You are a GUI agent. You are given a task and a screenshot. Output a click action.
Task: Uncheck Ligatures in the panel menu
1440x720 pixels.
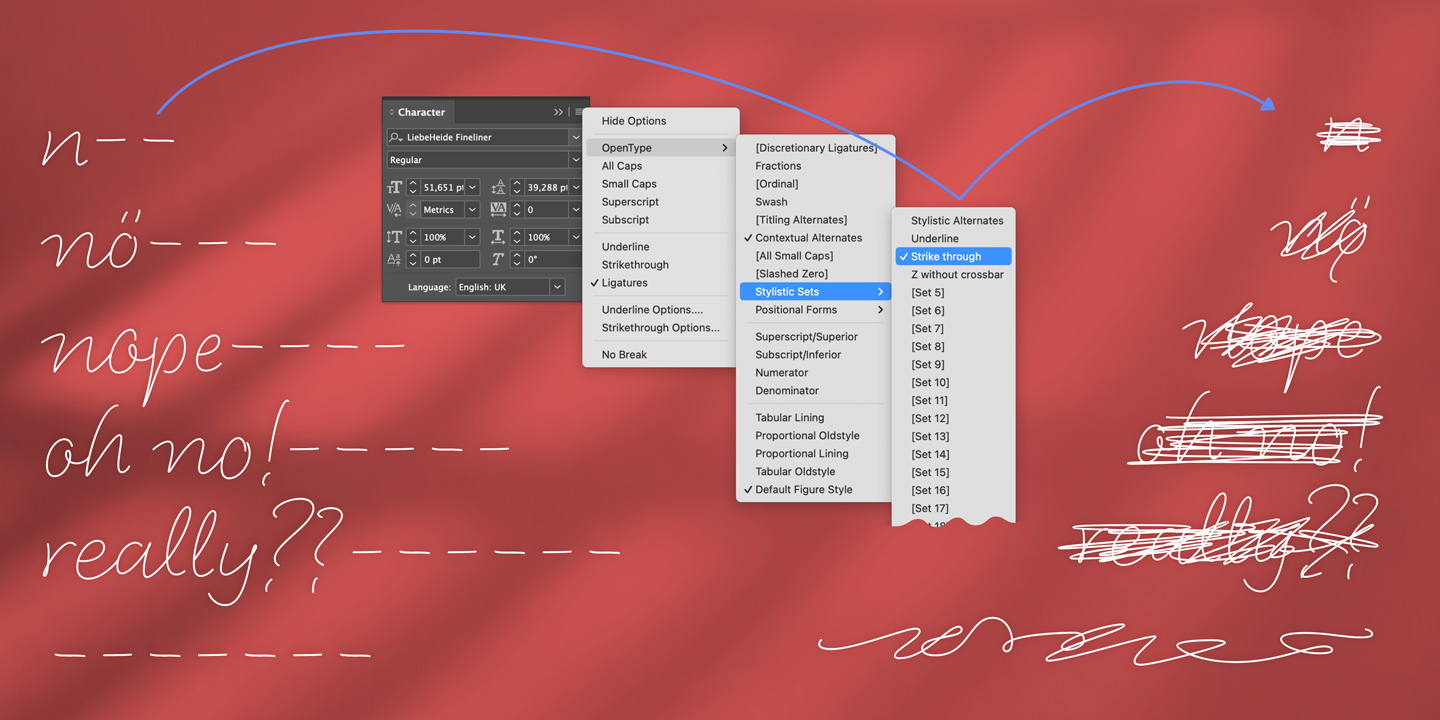(624, 283)
